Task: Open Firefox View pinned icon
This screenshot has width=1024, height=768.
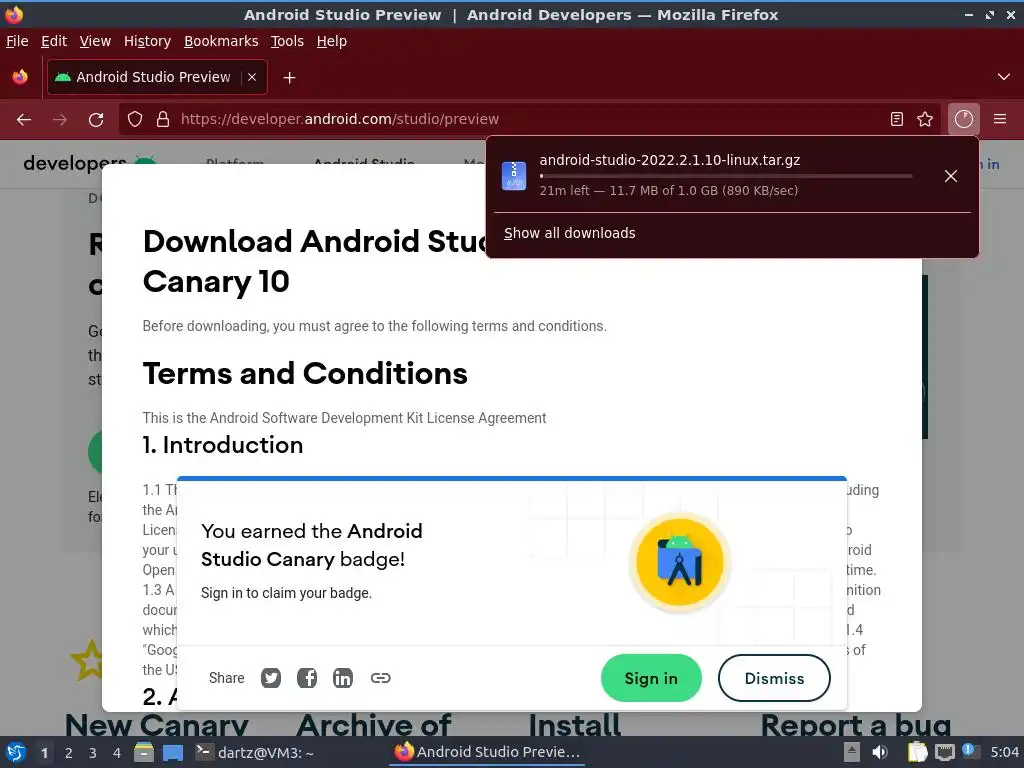Action: 20,77
